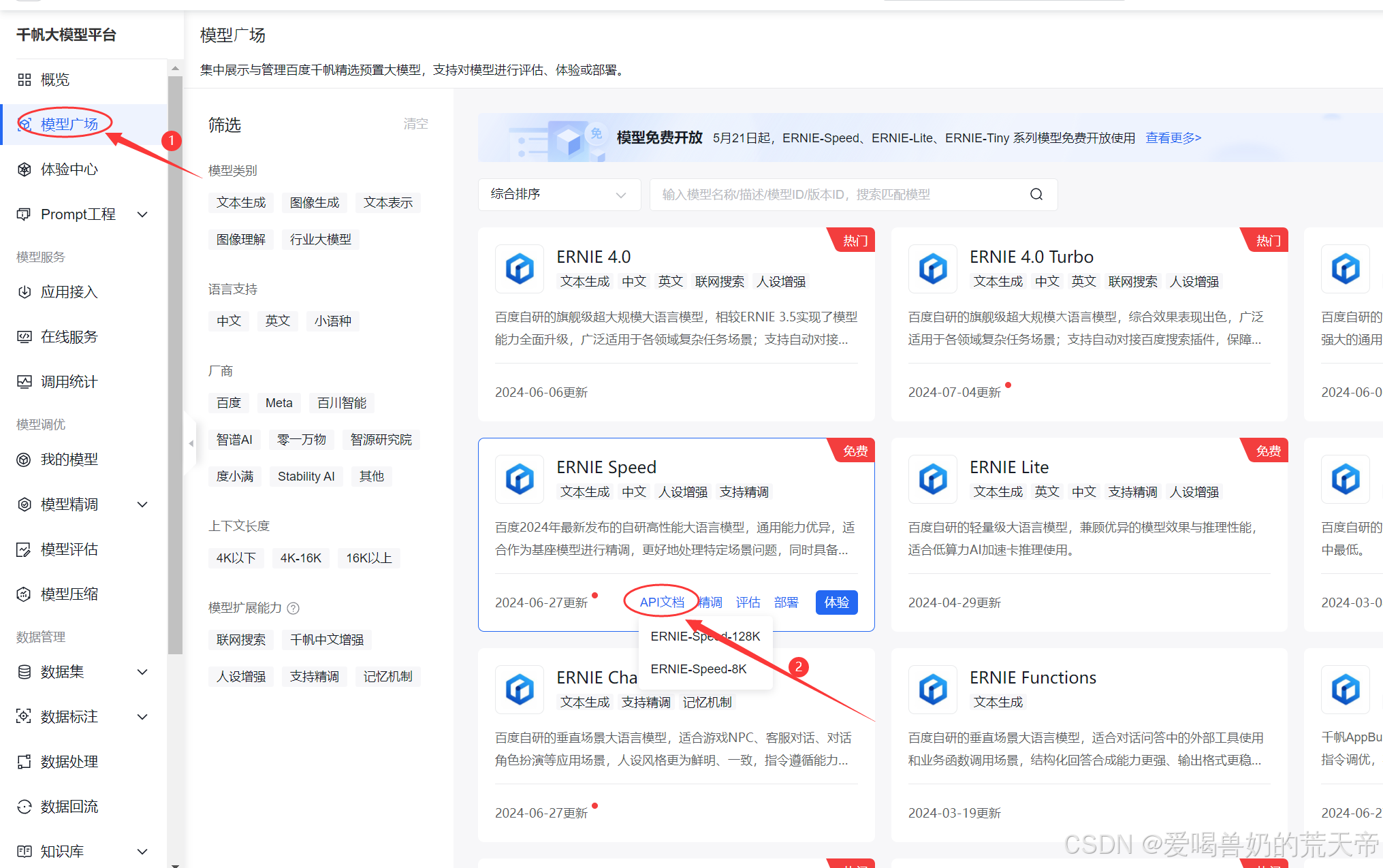Image resolution: width=1383 pixels, height=868 pixels.
Task: Click the 数据处理 sidebar icon
Action: coord(25,762)
